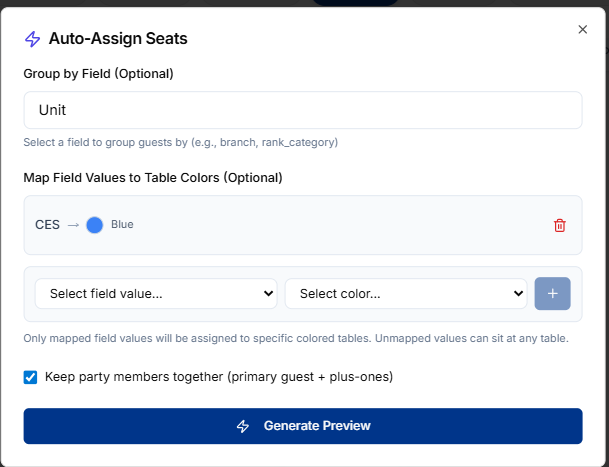Click the Group by Field (Optional) label
Screen dimensions: 609x467
pos(98,74)
